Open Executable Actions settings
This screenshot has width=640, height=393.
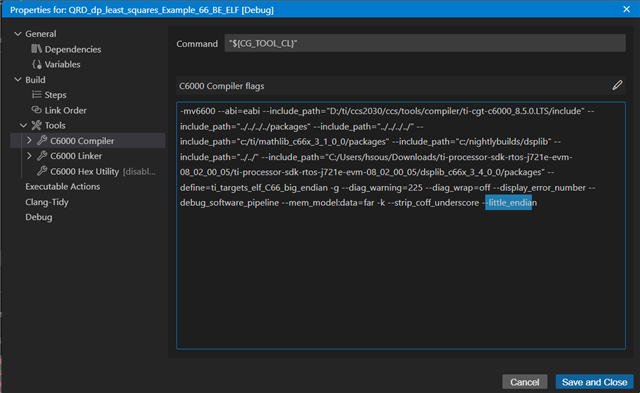click(x=62, y=187)
